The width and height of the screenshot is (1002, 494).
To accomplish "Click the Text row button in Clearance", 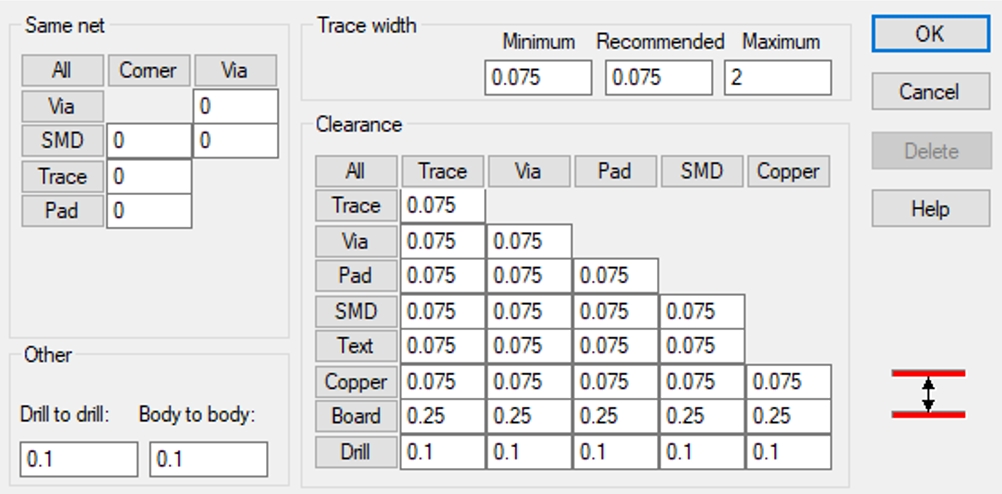I will tap(355, 346).
